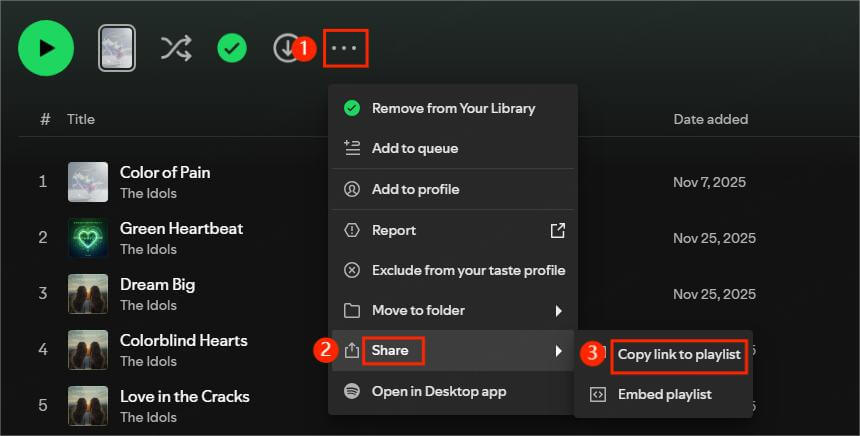Viewport: 860px width, 436px height.
Task: Click the Date added column header
Action: click(711, 119)
